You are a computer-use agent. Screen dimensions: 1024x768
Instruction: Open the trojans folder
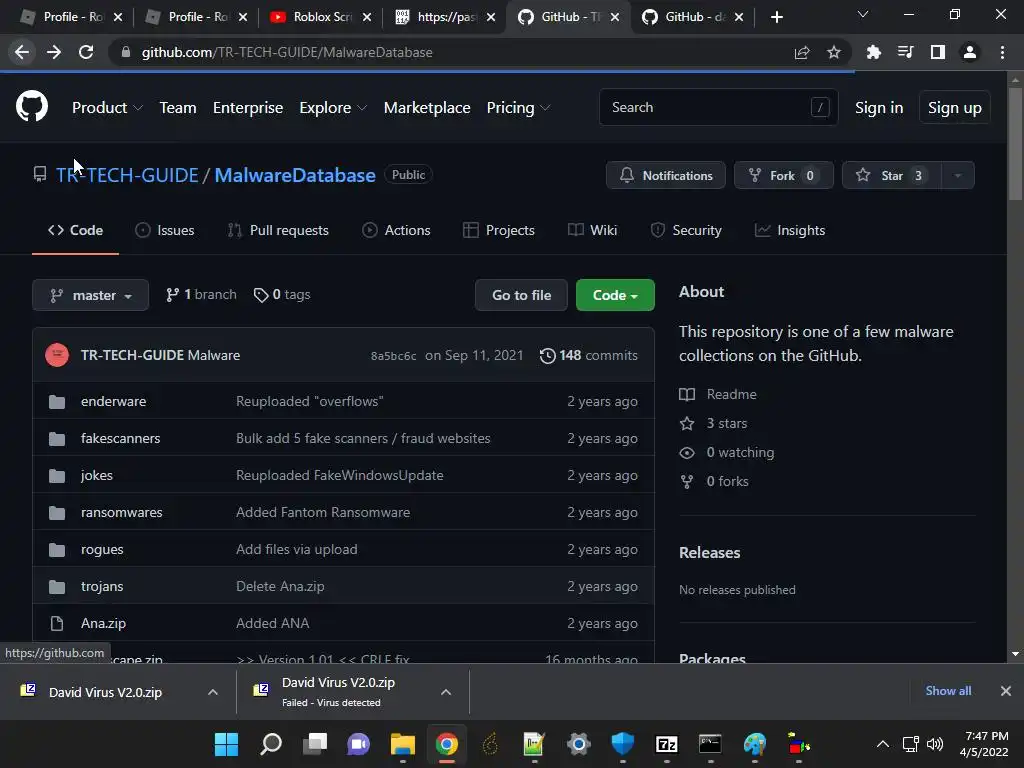[102, 586]
